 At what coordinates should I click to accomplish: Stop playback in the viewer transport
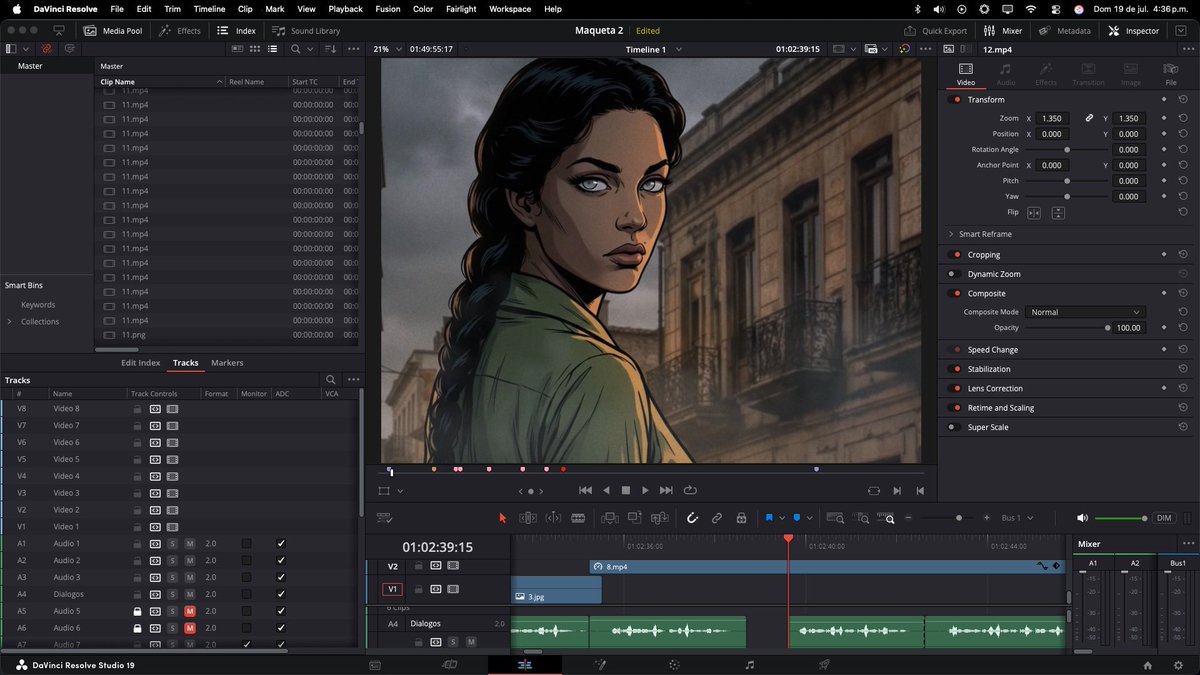click(x=626, y=490)
